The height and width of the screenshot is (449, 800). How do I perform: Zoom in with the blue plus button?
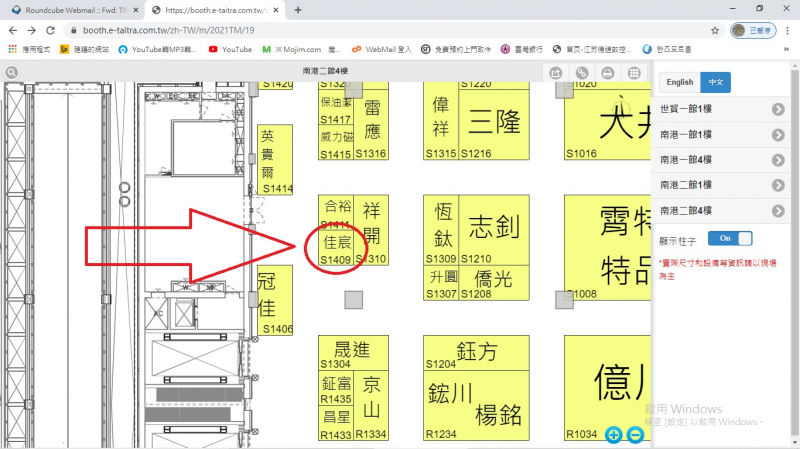pos(613,435)
